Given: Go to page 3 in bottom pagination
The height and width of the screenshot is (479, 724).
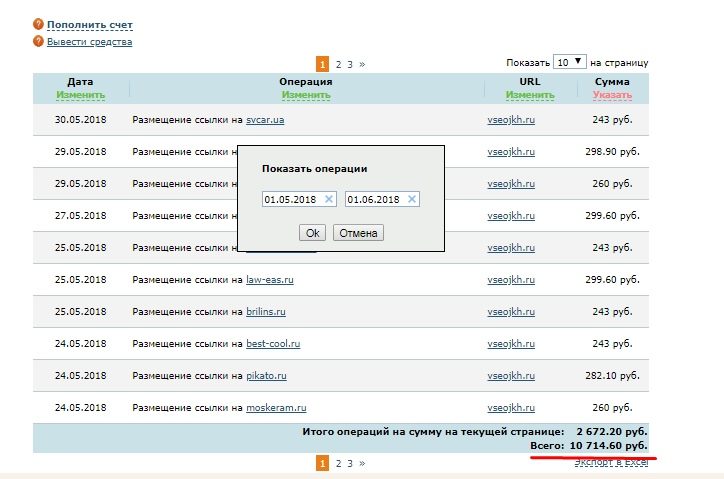Looking at the screenshot, I should pyautogui.click(x=350, y=463).
